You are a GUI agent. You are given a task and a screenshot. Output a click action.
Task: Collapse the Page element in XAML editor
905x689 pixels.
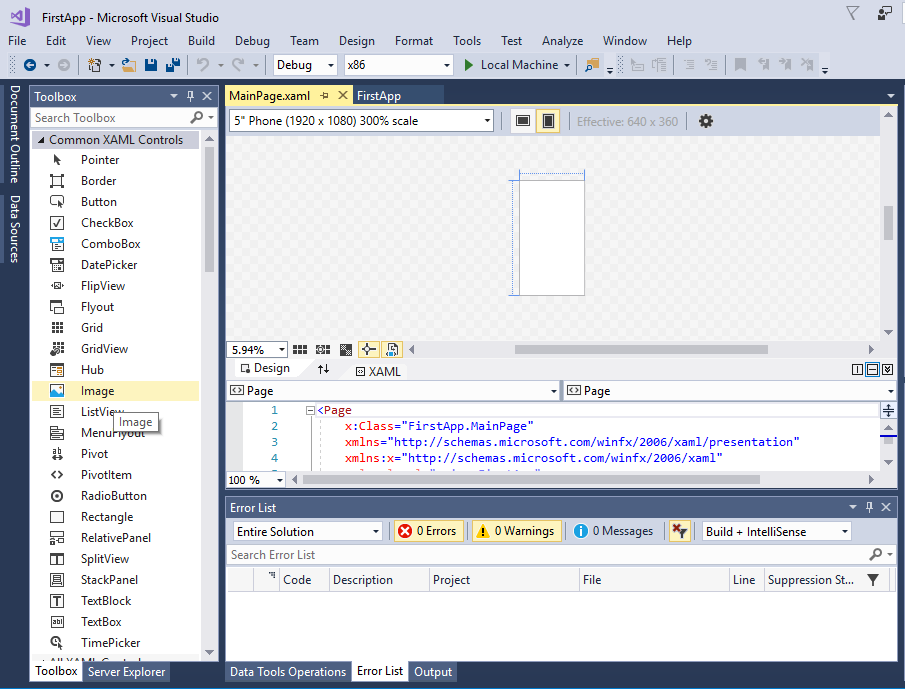(310, 410)
